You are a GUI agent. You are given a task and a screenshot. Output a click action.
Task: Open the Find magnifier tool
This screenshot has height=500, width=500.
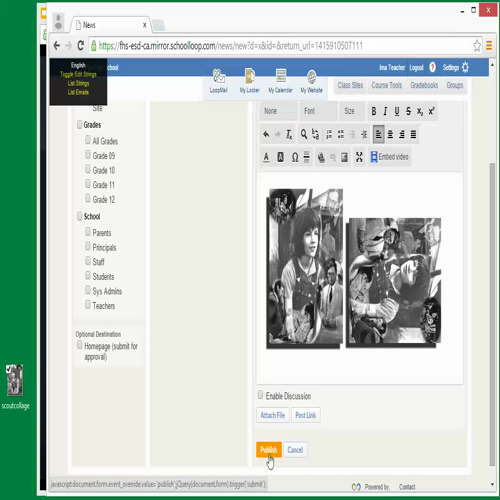tap(304, 134)
